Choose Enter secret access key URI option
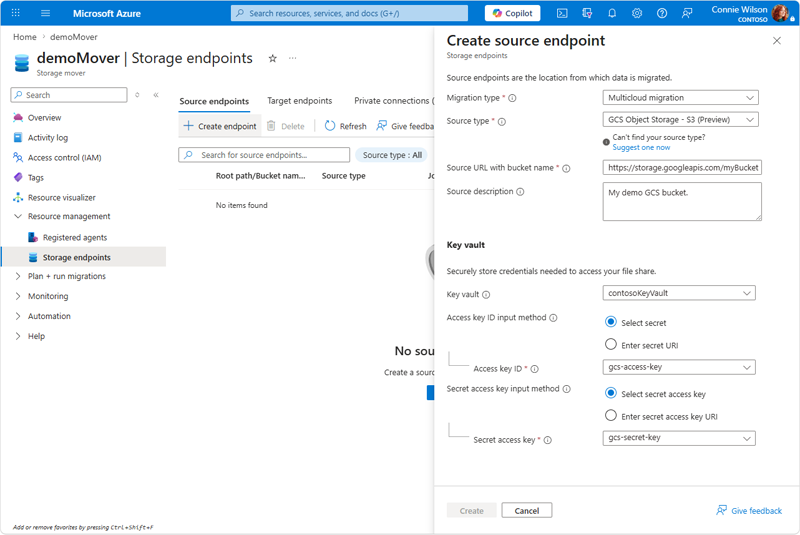Viewport: 800px width, 535px height. coord(610,416)
